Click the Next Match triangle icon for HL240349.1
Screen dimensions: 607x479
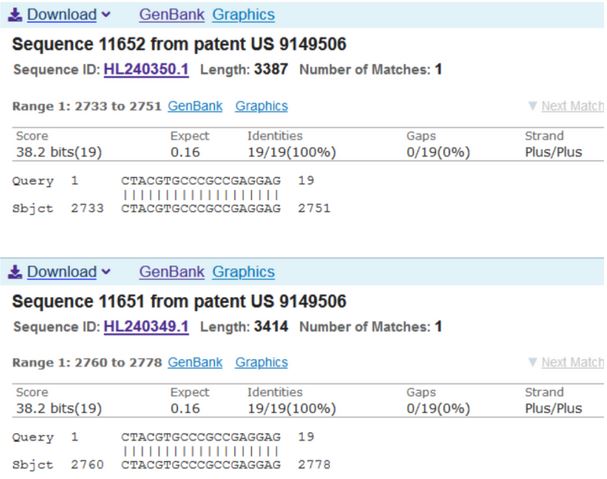click(x=532, y=362)
